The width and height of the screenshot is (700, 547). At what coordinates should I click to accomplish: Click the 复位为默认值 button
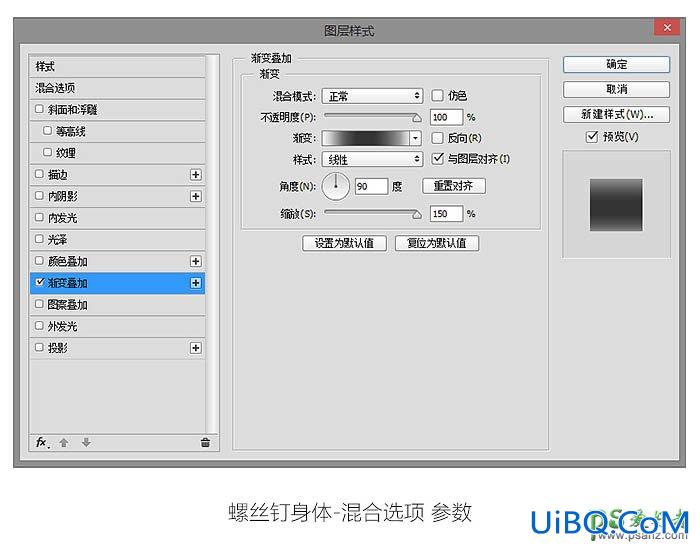[437, 243]
